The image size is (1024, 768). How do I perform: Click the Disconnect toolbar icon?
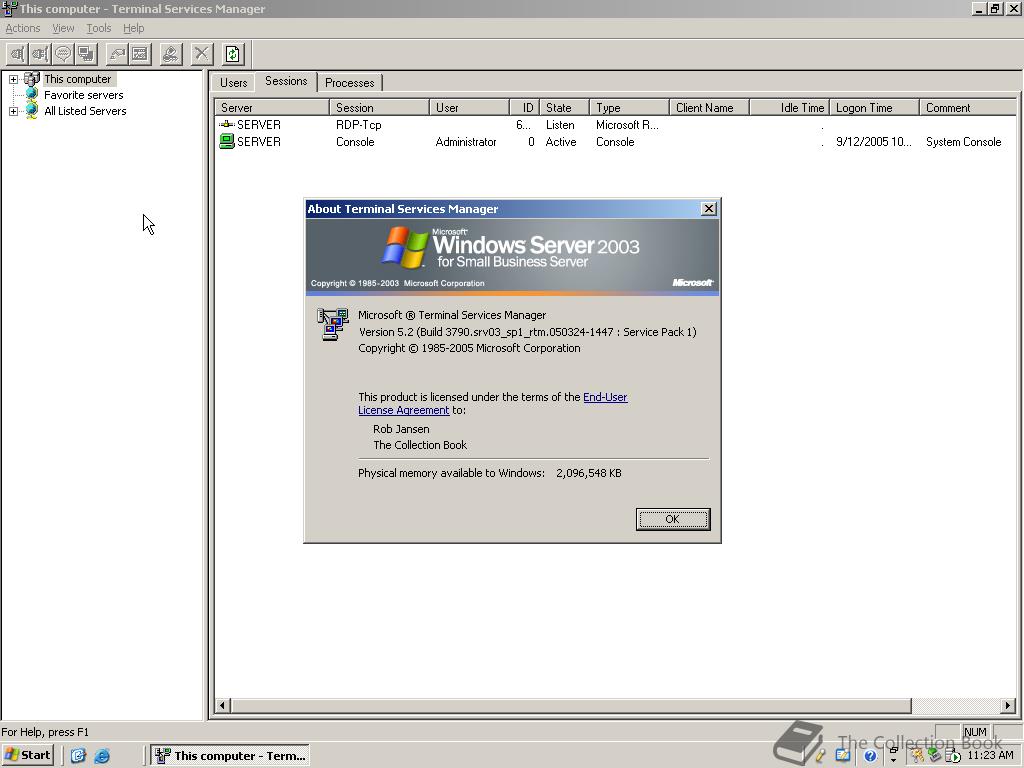(x=40, y=54)
